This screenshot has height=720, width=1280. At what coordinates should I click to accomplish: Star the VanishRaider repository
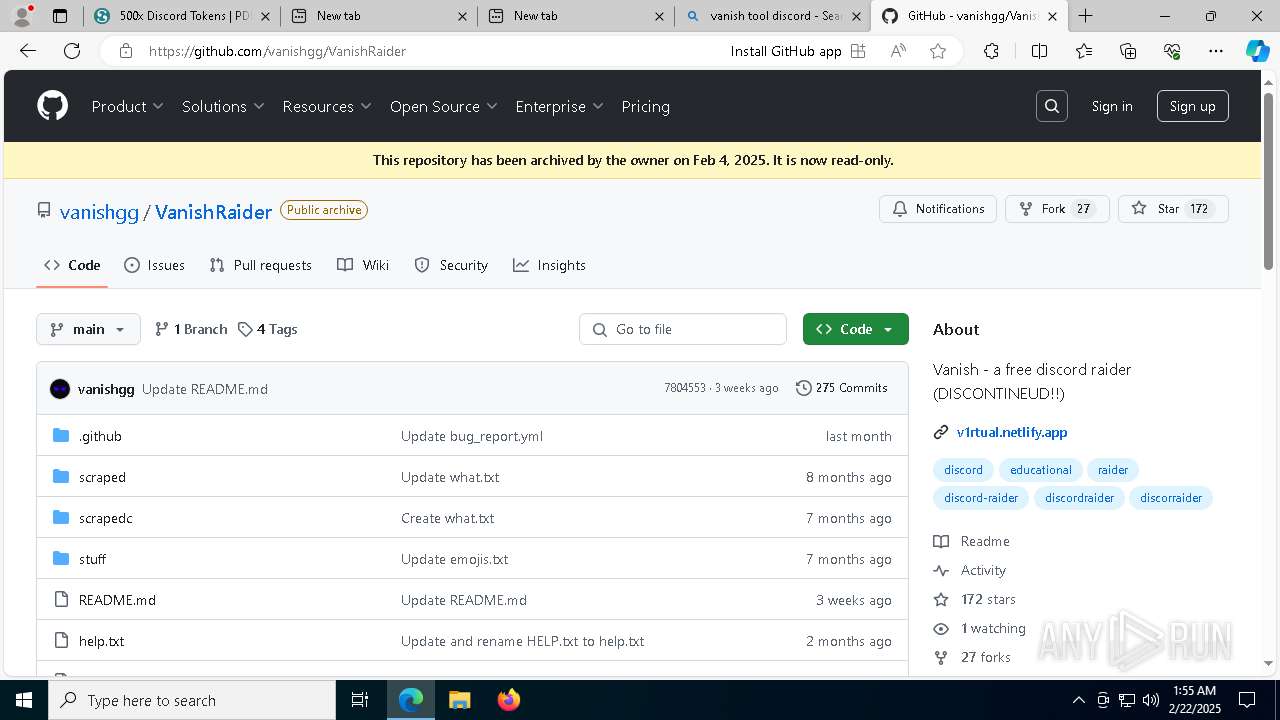[x=1173, y=209]
